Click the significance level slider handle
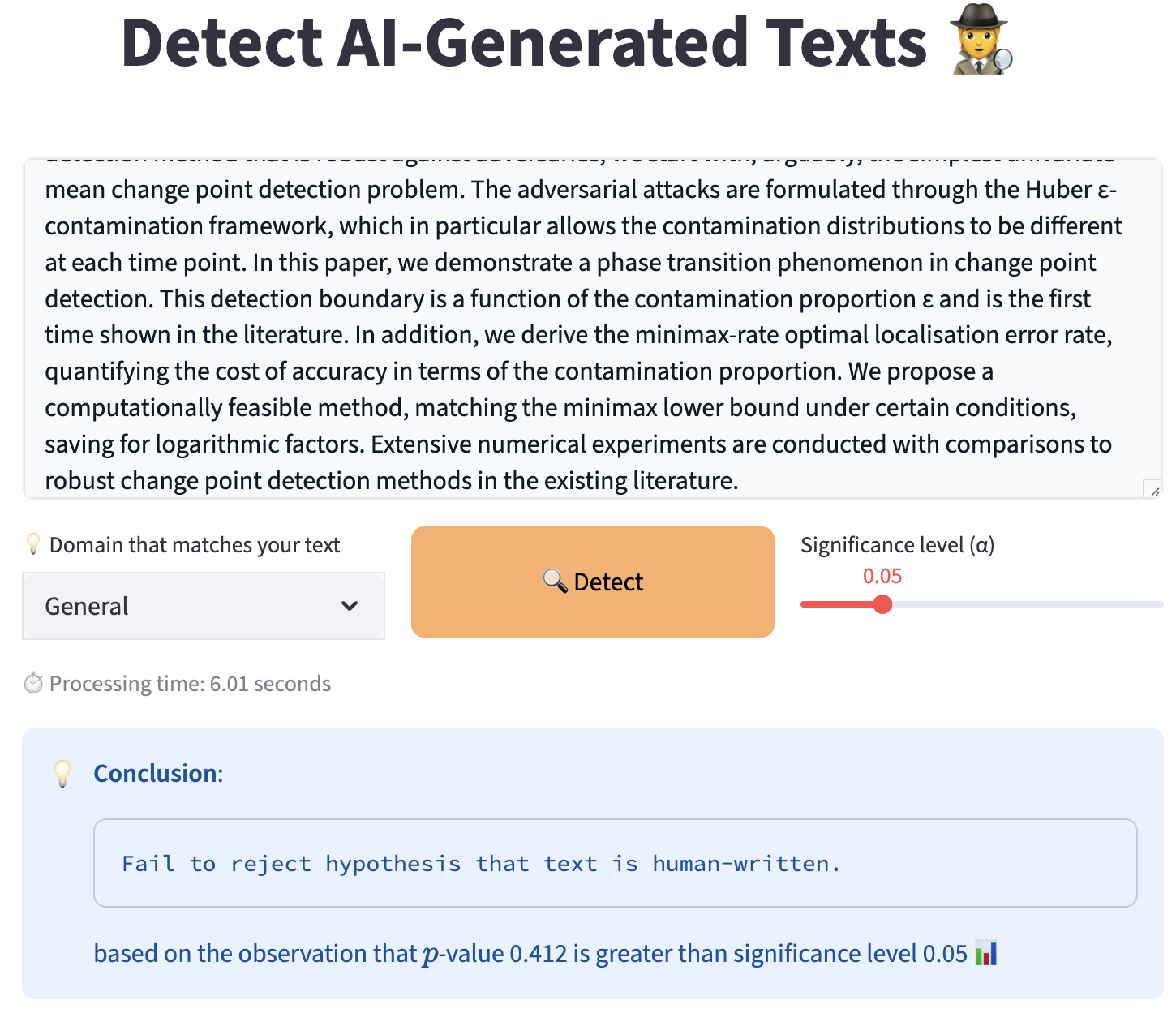The image size is (1176, 1009). (883, 604)
